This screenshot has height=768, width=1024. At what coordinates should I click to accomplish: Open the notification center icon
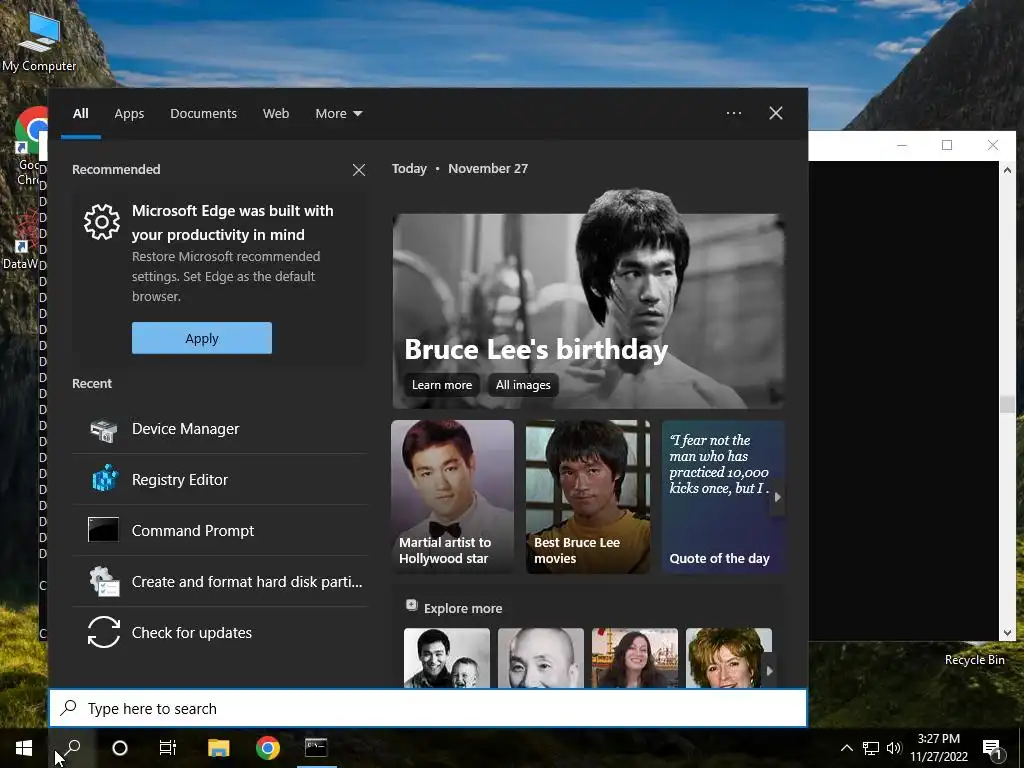point(992,749)
